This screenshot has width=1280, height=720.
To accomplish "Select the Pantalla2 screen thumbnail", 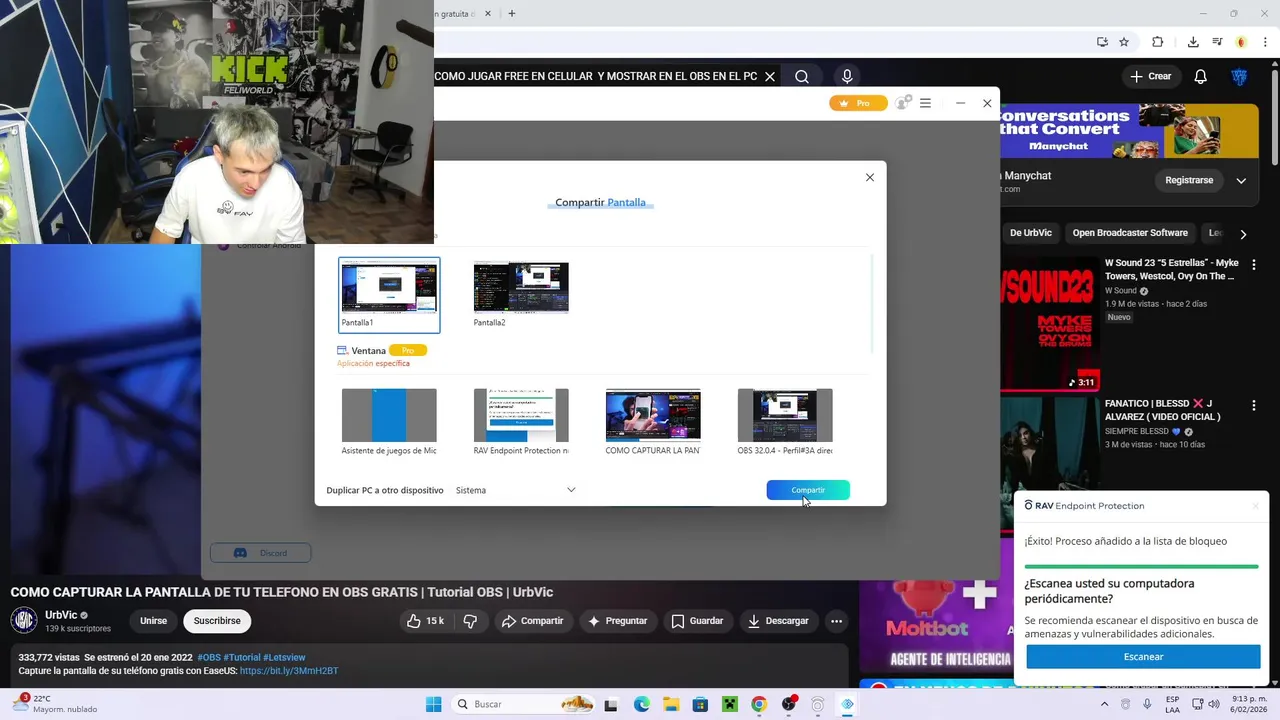I will (521, 295).
